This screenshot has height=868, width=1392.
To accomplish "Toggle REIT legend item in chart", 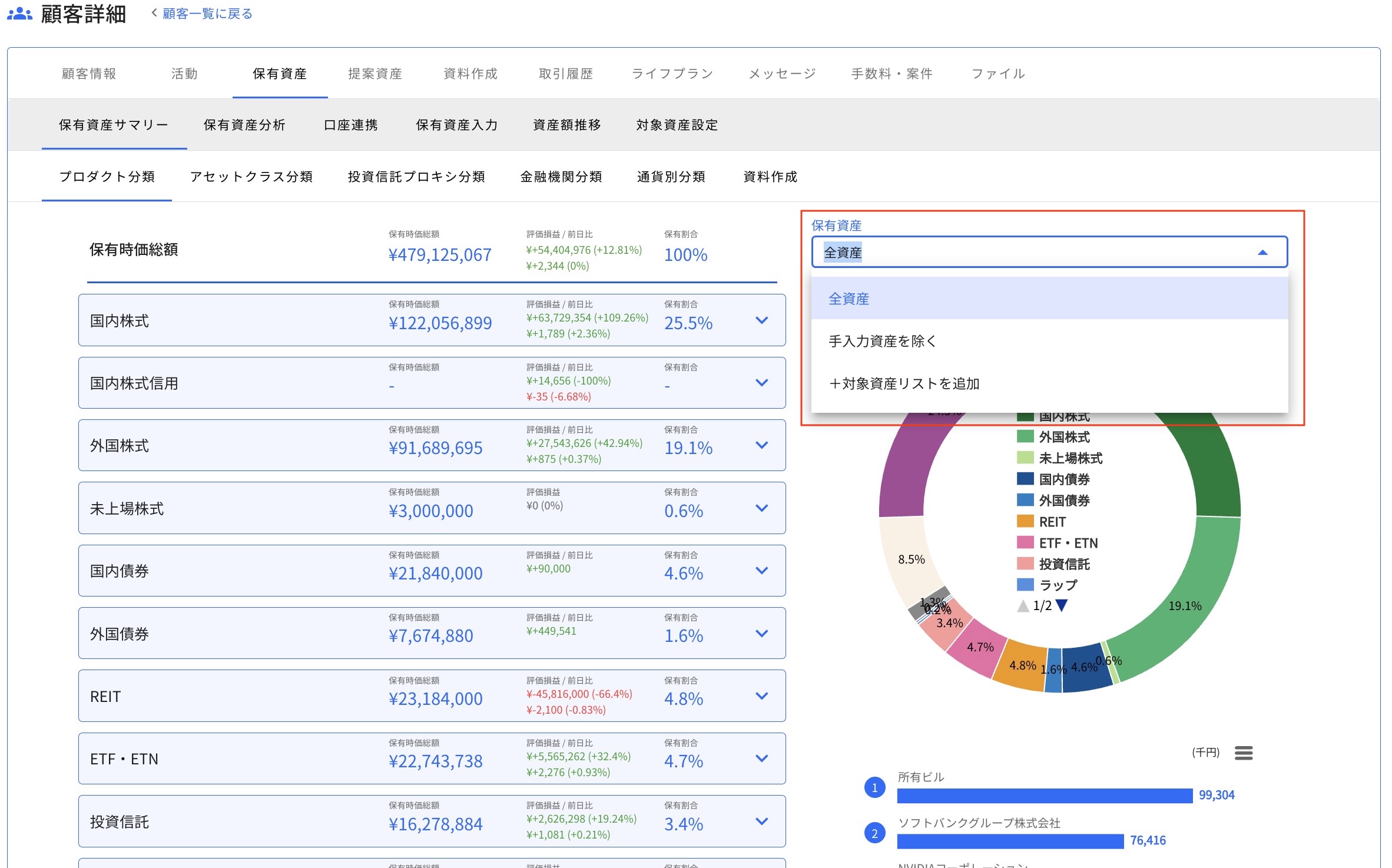I will tap(1052, 522).
